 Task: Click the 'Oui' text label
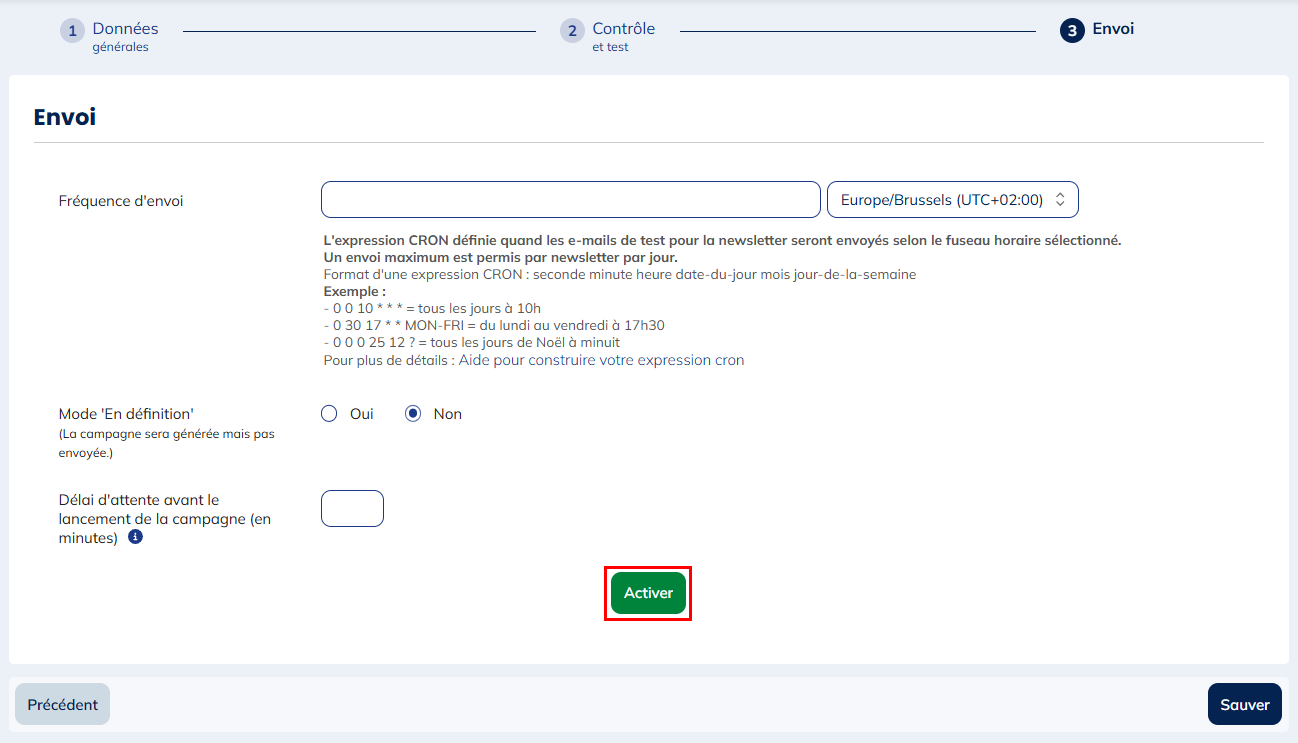pyautogui.click(x=361, y=414)
